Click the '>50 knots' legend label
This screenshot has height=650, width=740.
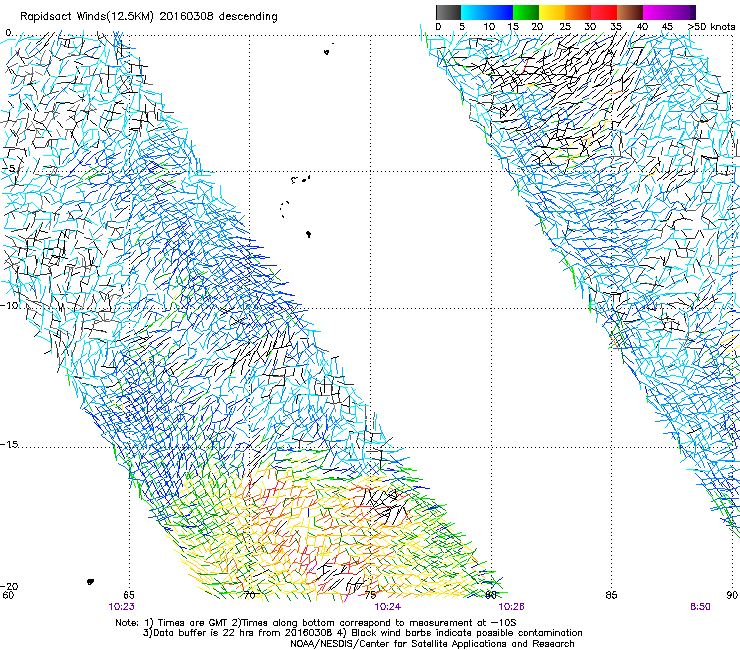[x=712, y=26]
